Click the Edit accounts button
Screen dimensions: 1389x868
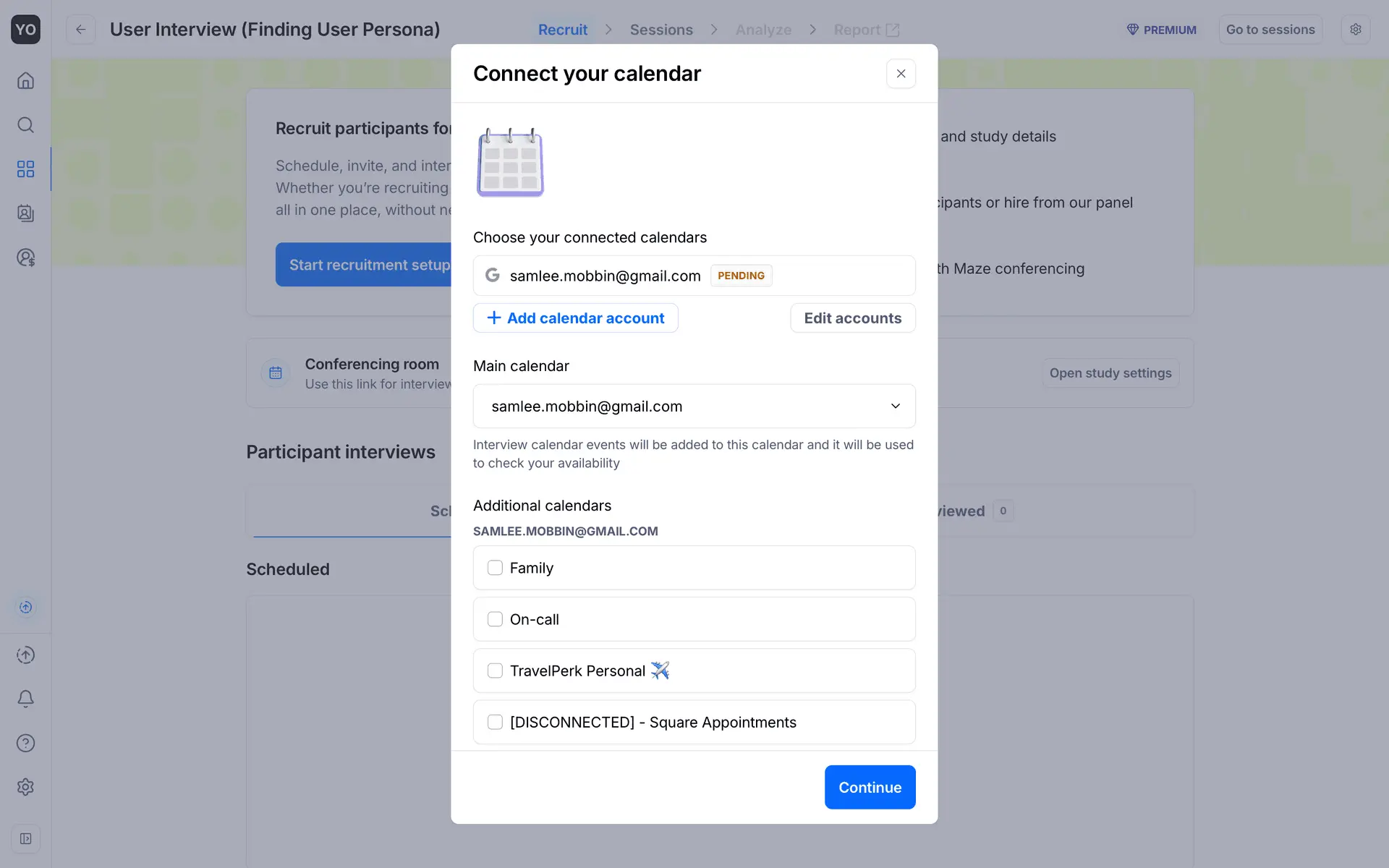[x=852, y=318]
